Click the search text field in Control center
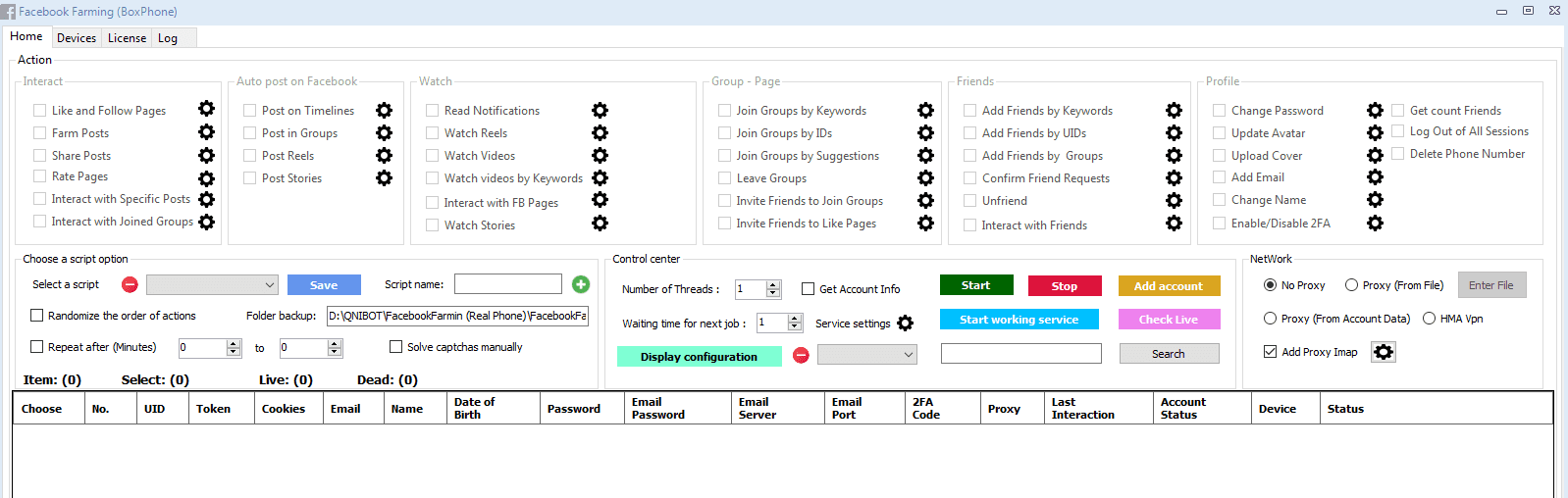Viewport: 1568px width, 498px height. point(1020,354)
